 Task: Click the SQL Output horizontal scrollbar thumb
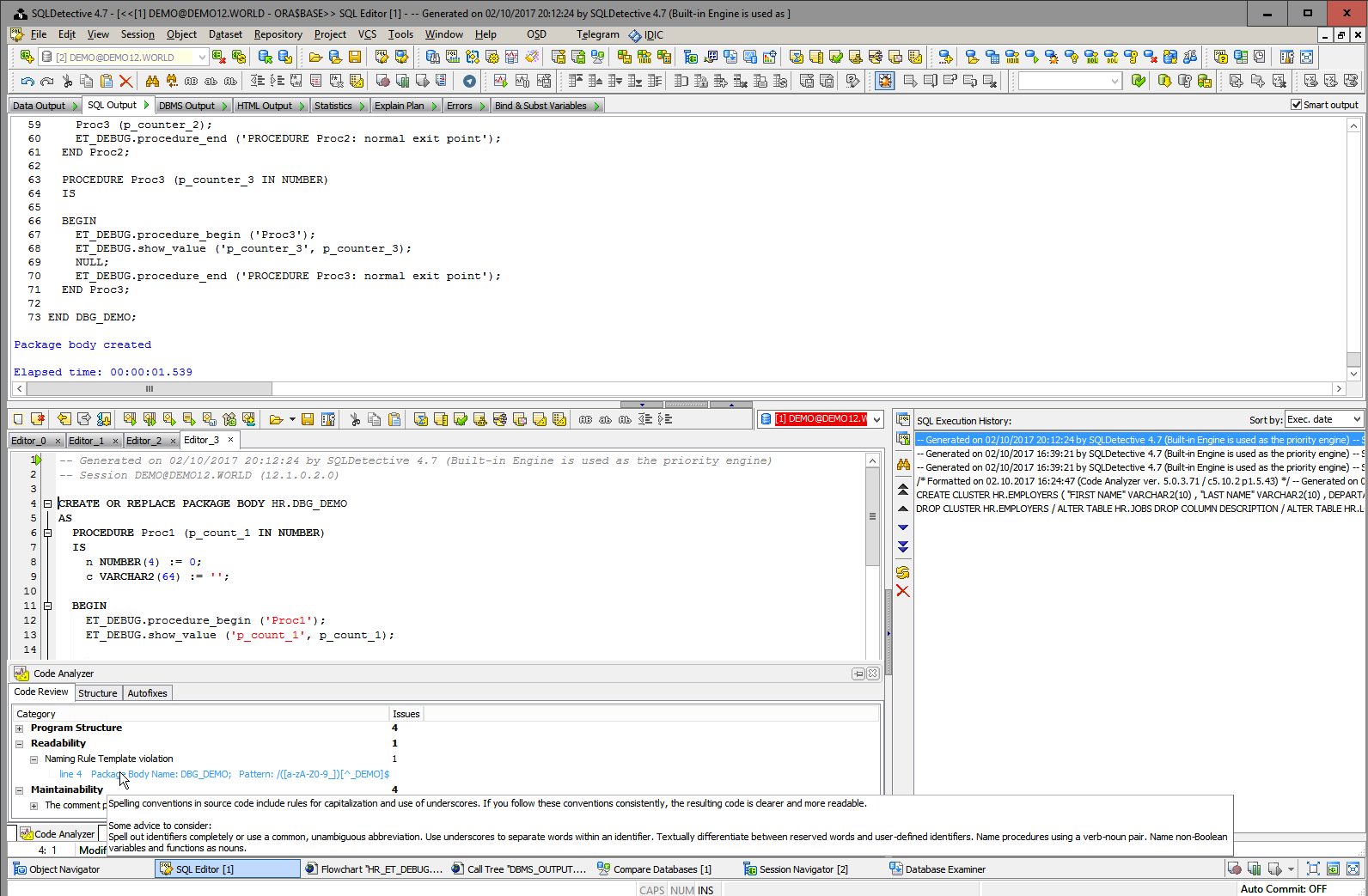(149, 389)
